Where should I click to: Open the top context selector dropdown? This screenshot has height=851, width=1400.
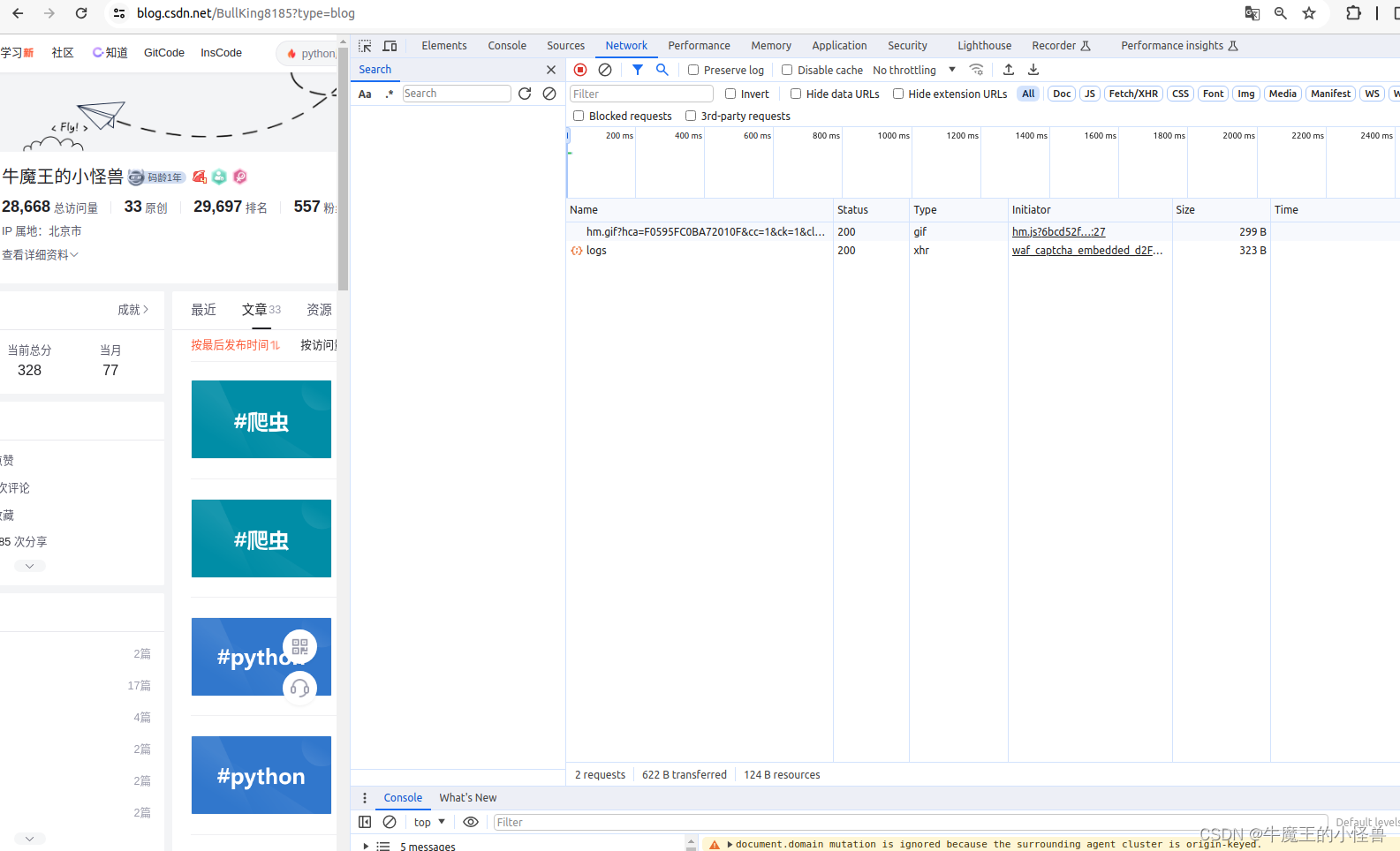pyautogui.click(x=429, y=822)
